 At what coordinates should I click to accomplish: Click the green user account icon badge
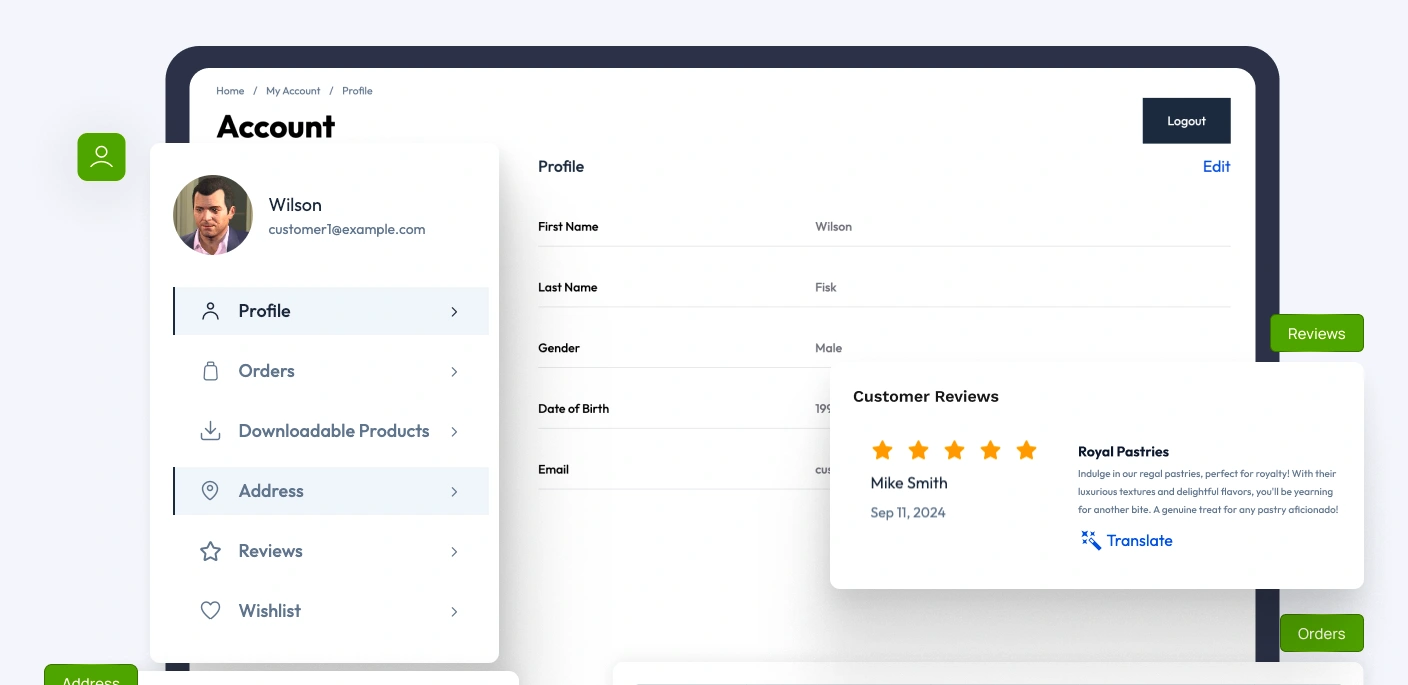tap(101, 157)
